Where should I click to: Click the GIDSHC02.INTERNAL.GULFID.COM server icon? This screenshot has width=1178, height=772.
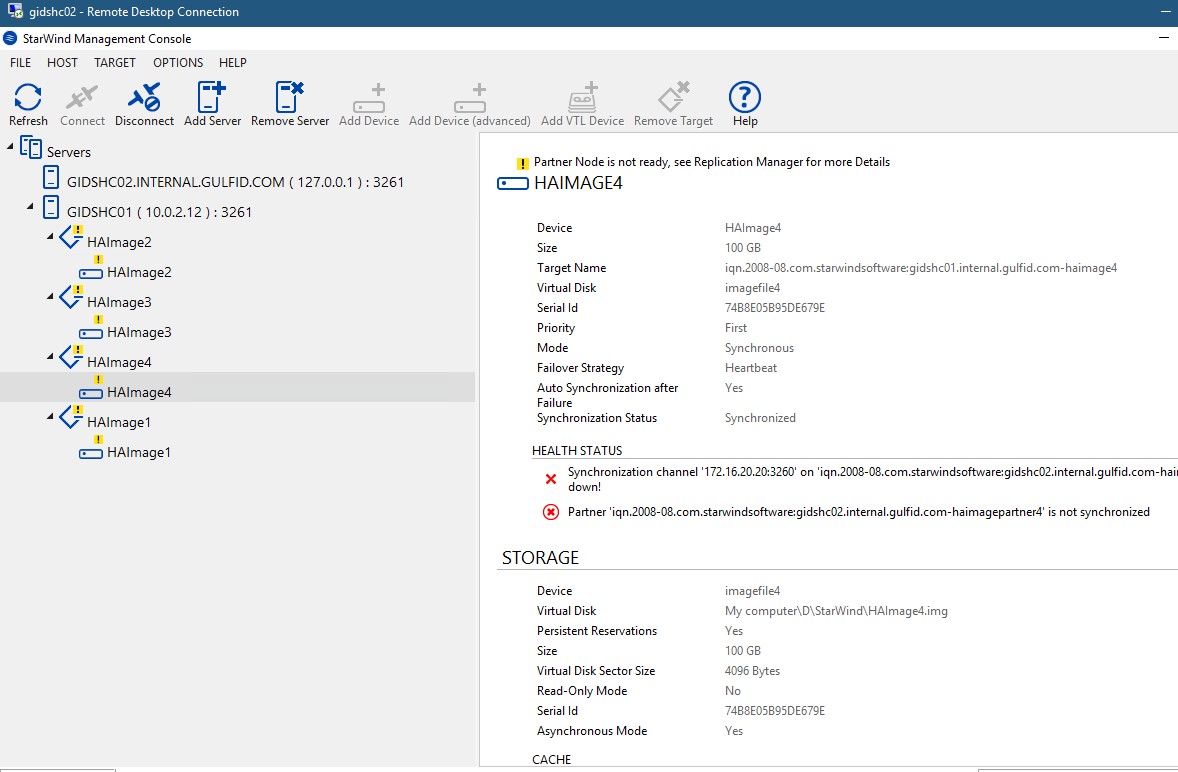click(51, 177)
